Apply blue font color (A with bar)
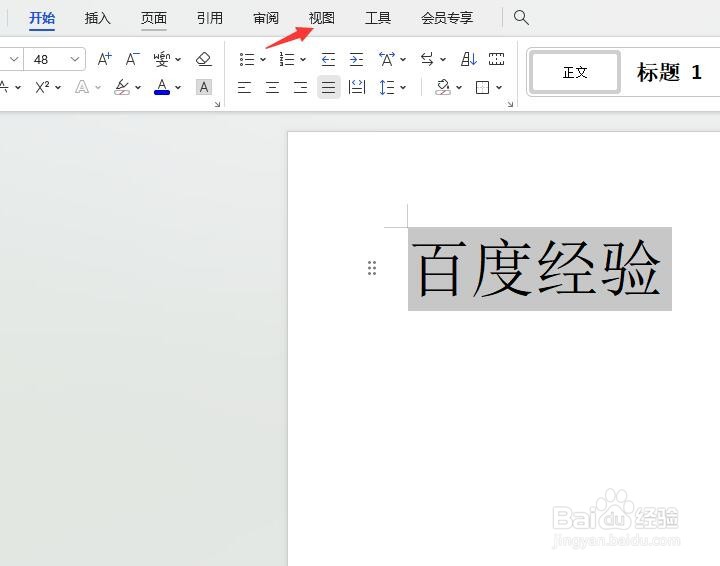 click(162, 87)
